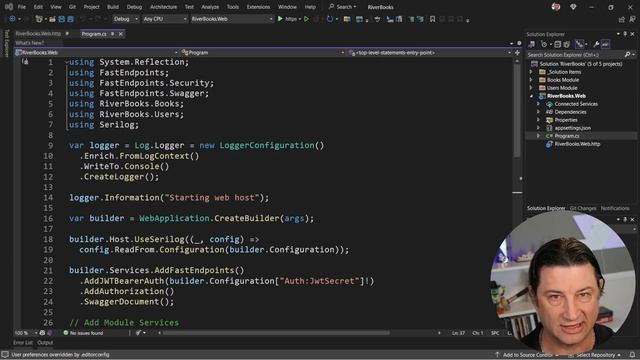Click the open file folder toolbar icon

[52, 19]
